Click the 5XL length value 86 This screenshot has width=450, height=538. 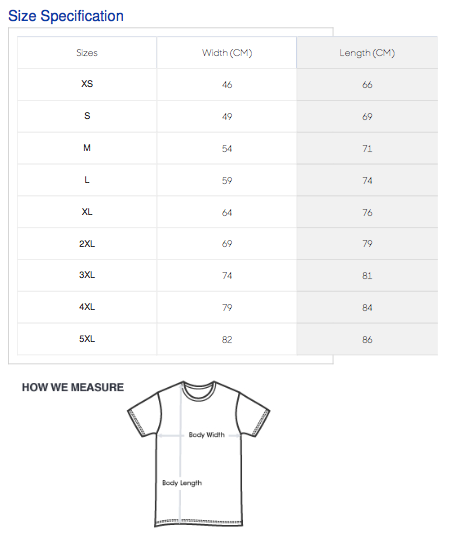(367, 340)
